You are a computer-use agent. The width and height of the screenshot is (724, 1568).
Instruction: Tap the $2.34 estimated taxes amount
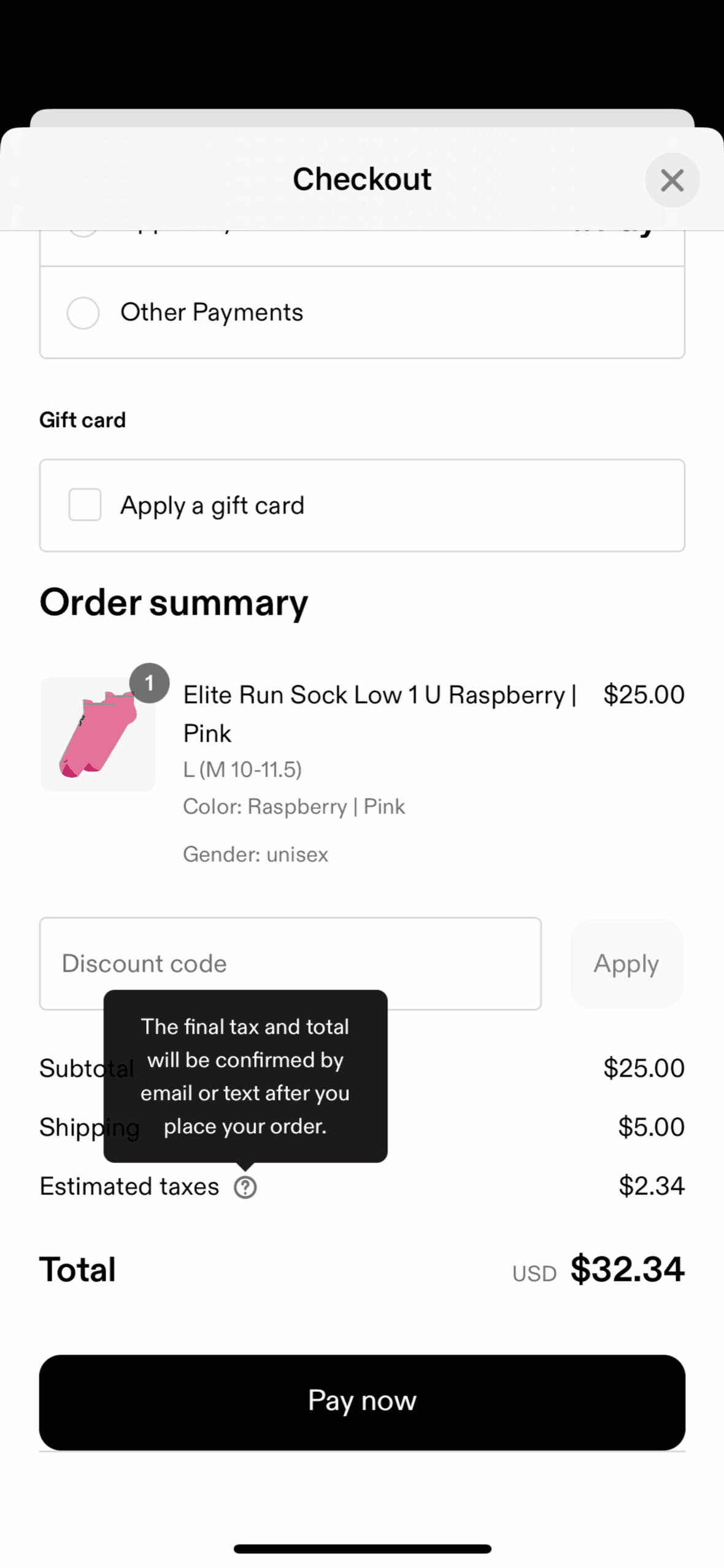651,1186
